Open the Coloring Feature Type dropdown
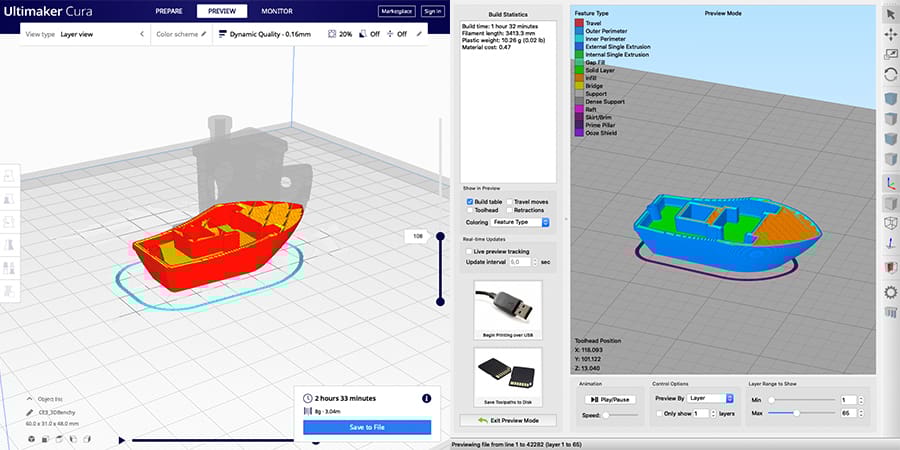 (520, 222)
